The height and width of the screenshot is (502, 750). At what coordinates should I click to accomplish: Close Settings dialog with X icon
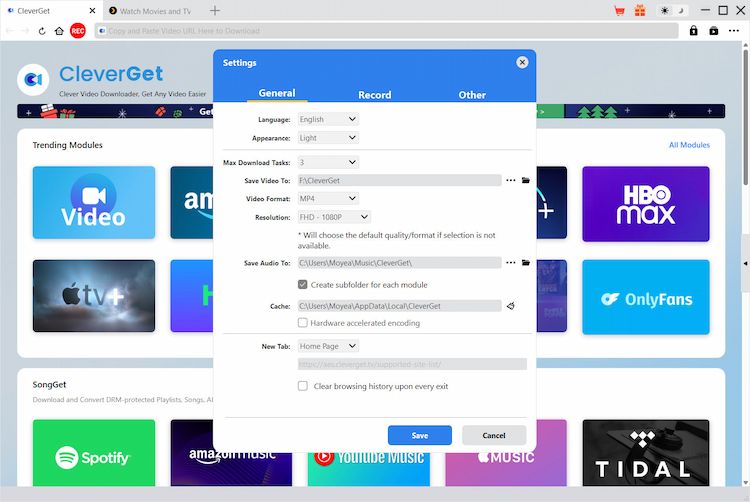click(522, 62)
